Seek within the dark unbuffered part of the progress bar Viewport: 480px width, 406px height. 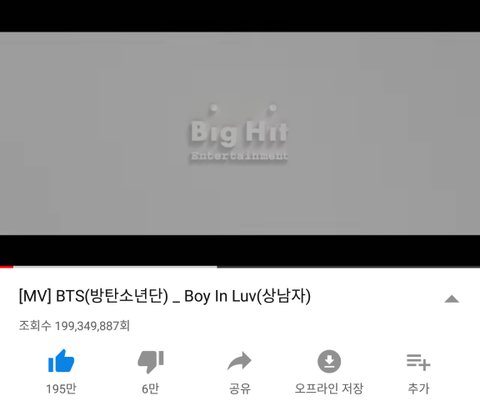pyautogui.click(x=348, y=267)
